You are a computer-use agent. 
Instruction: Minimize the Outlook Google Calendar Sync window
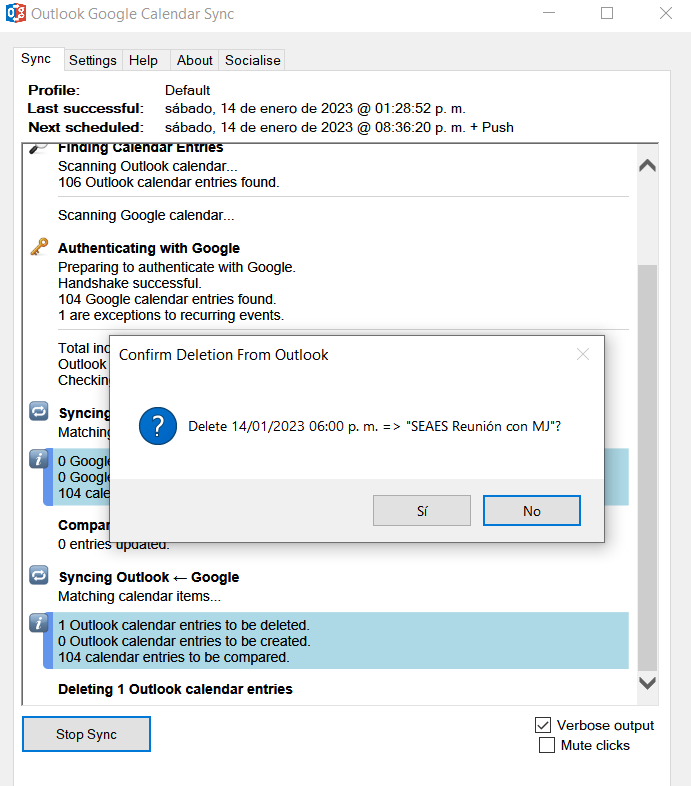click(x=549, y=13)
